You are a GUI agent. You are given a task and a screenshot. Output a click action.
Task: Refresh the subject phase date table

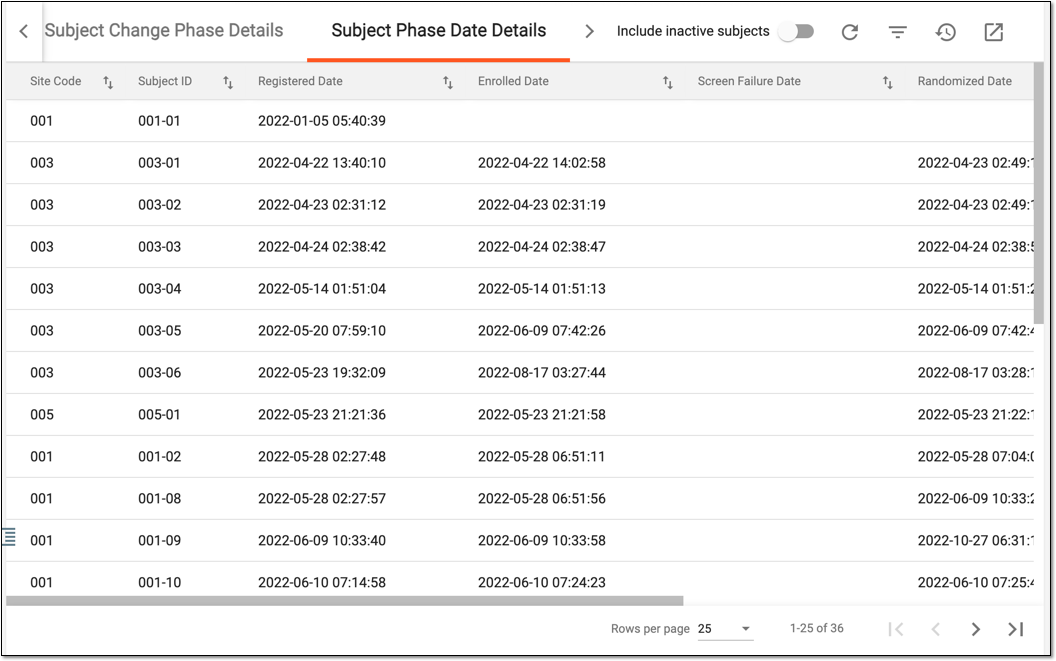point(850,32)
